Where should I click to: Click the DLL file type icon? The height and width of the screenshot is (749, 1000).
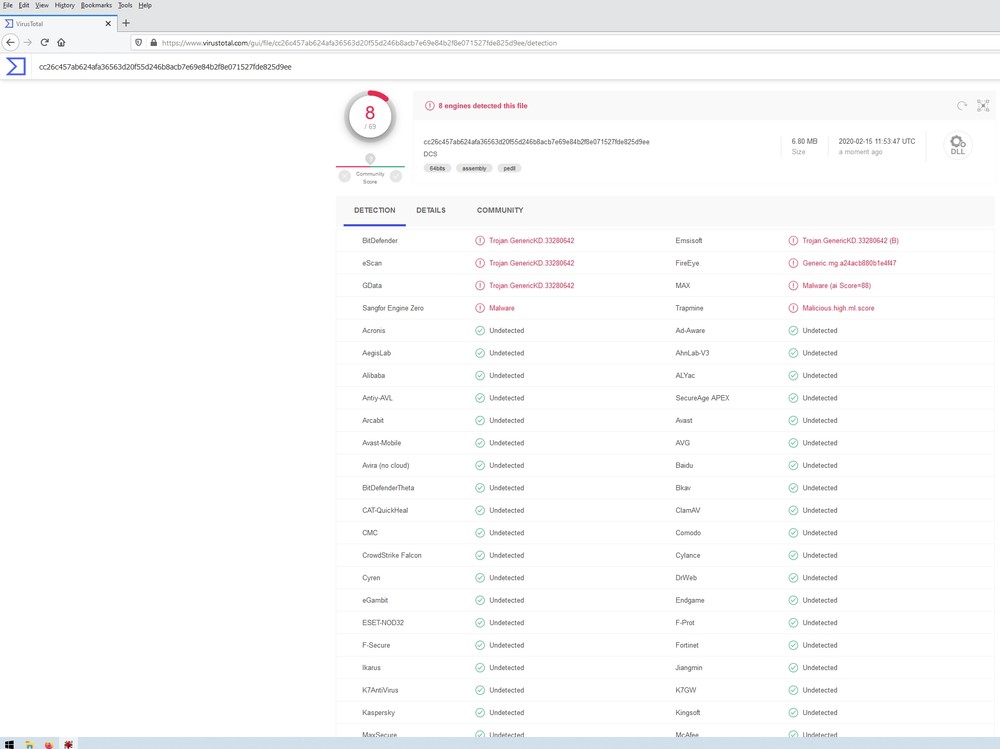point(957,144)
